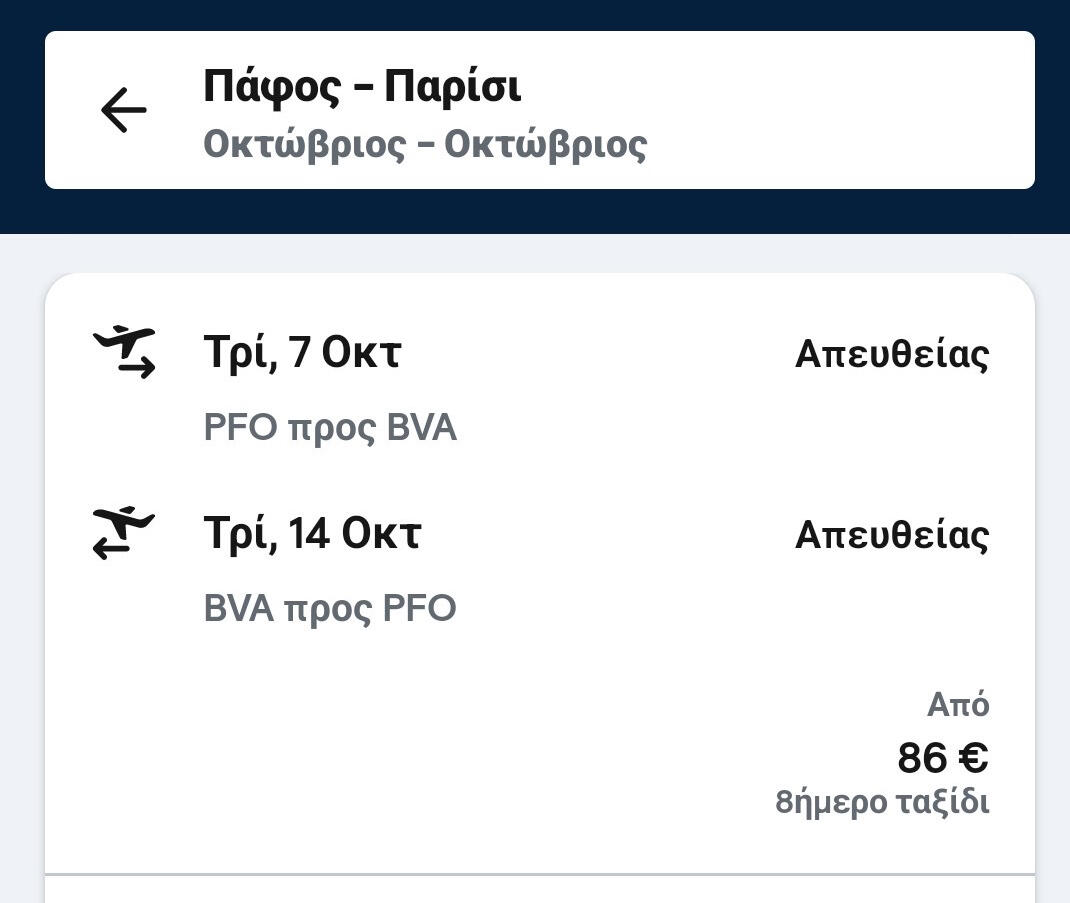Click the dark navy header background
This screenshot has width=1070, height=903.
540,212
